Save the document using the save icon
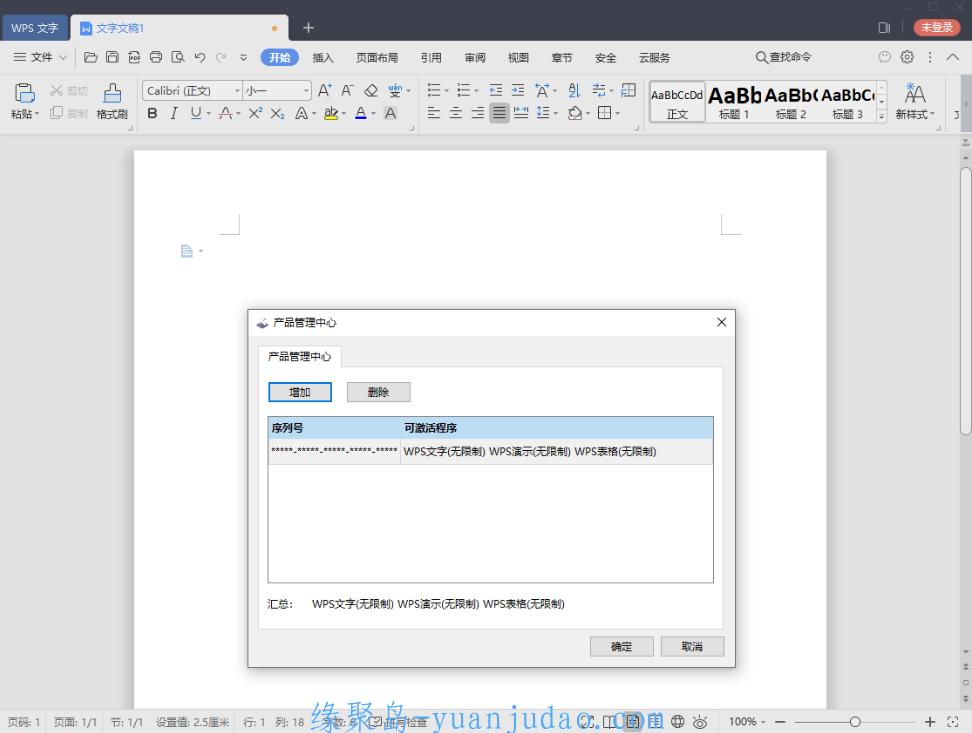This screenshot has height=733, width=972. tap(112, 57)
